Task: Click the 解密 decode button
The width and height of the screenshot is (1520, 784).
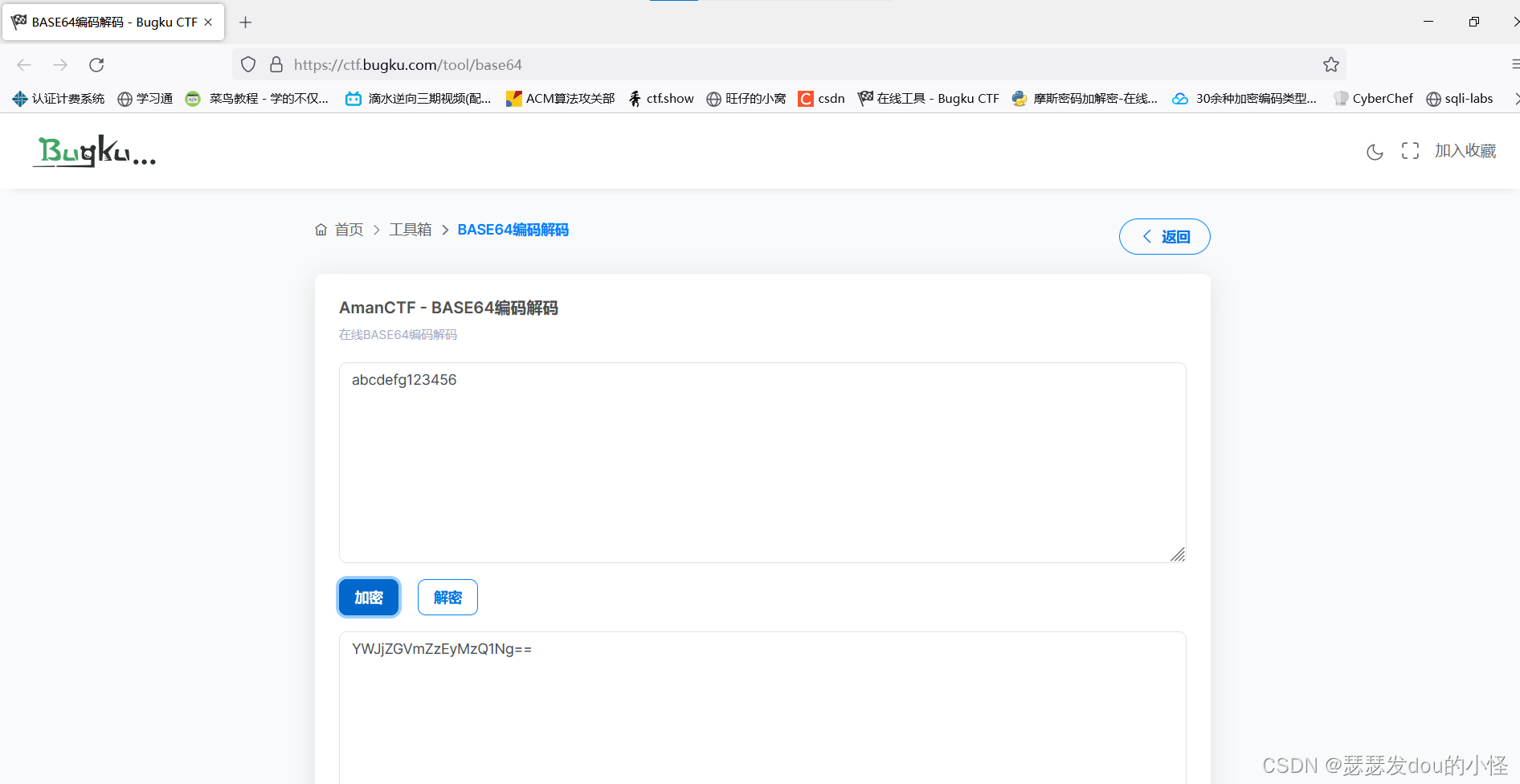Action: click(x=447, y=597)
